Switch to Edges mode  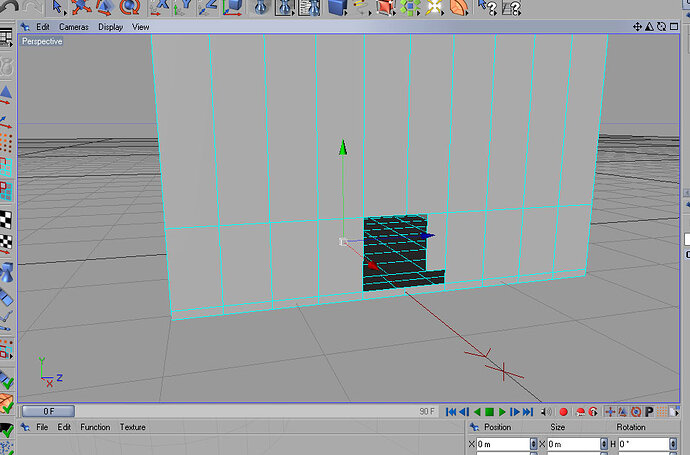click(x=6, y=167)
